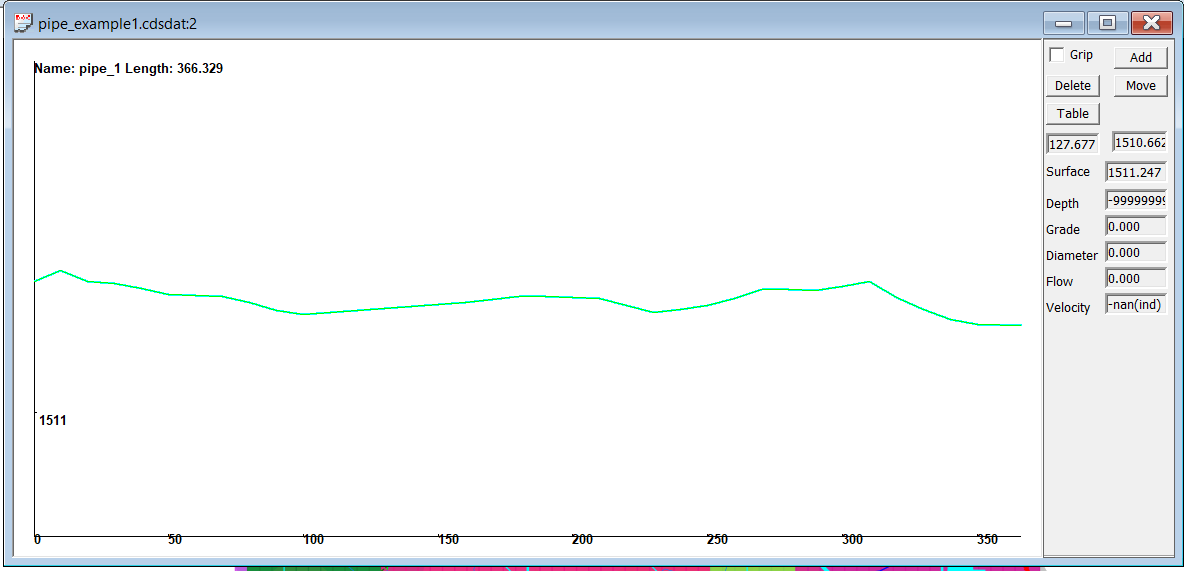Screen dimensions: 1184x571
Task: Click the Move button
Action: [1140, 85]
